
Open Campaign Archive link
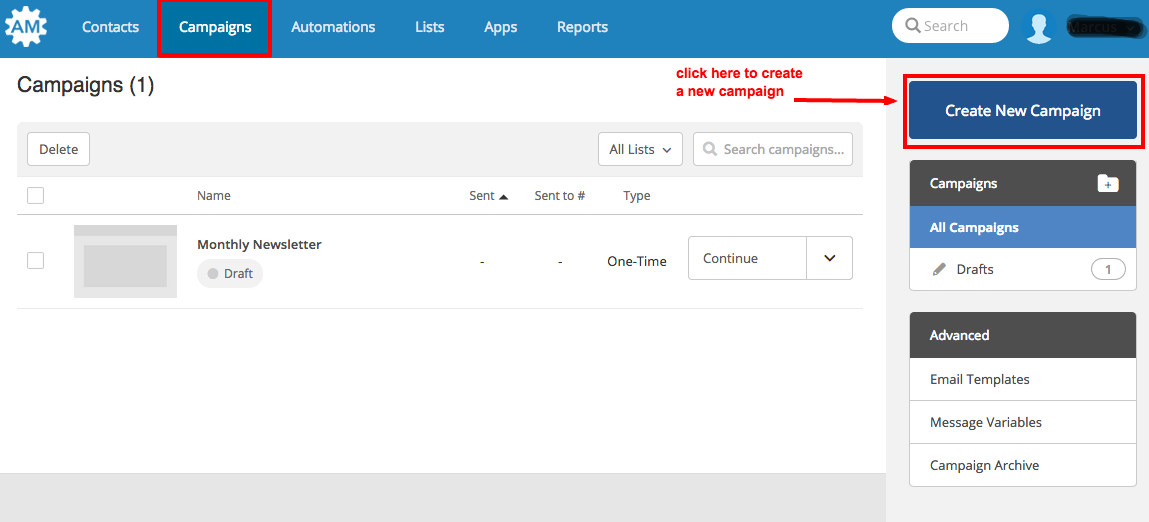pos(1023,465)
